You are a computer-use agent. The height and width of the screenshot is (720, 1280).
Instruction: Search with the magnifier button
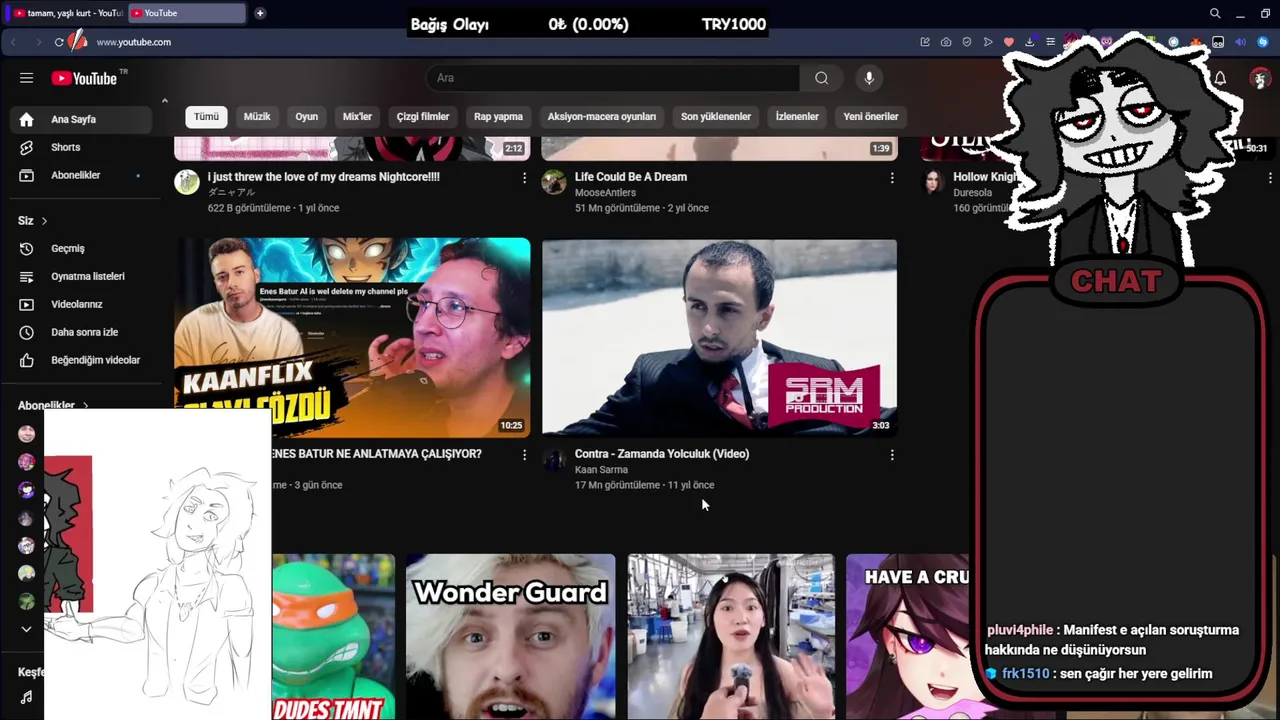pos(821,78)
